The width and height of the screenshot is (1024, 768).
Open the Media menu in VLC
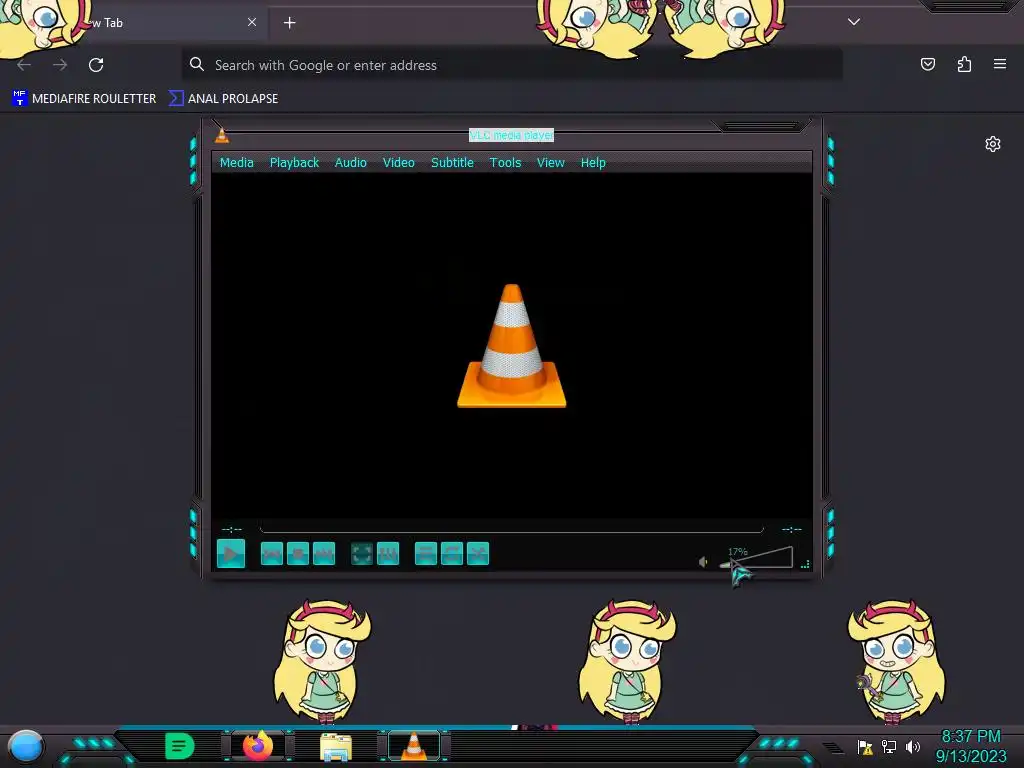[236, 163]
